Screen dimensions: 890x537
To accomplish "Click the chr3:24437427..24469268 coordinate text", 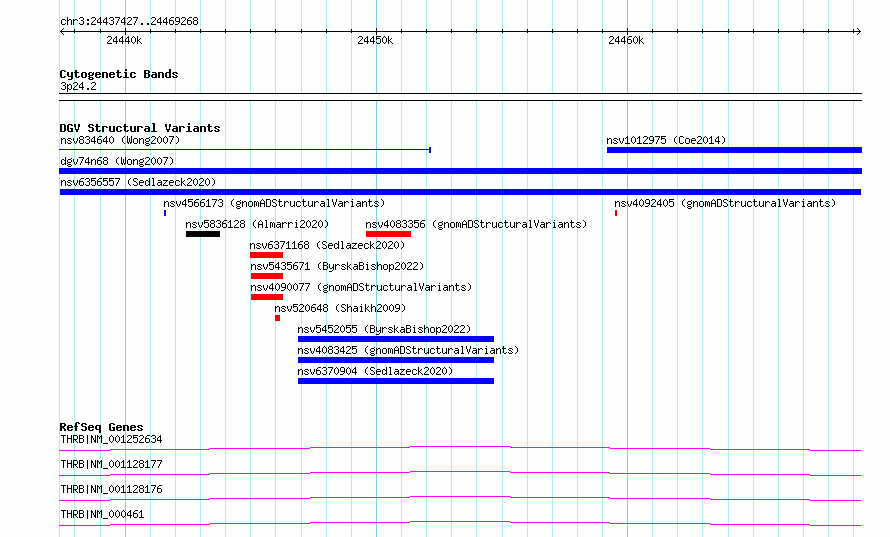I will coord(129,21).
